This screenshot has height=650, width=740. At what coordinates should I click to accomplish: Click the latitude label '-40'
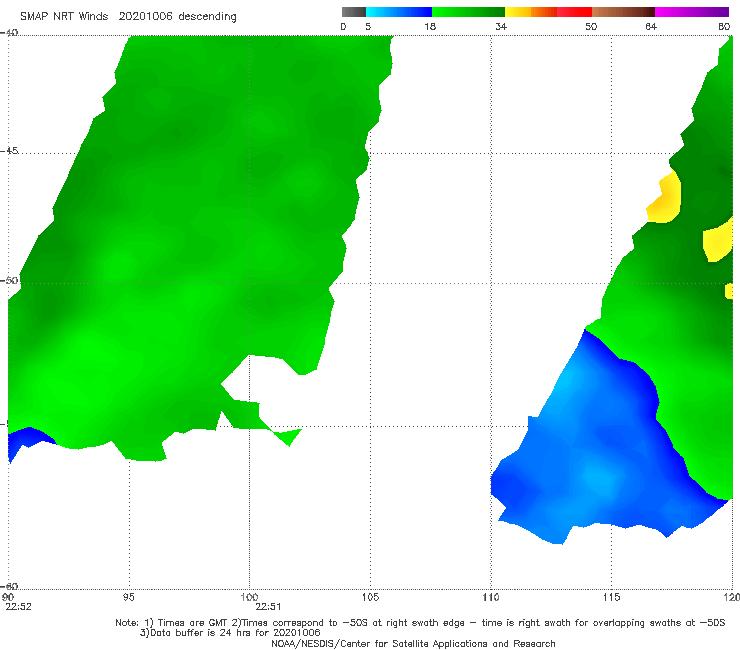pyautogui.click(x=9, y=33)
